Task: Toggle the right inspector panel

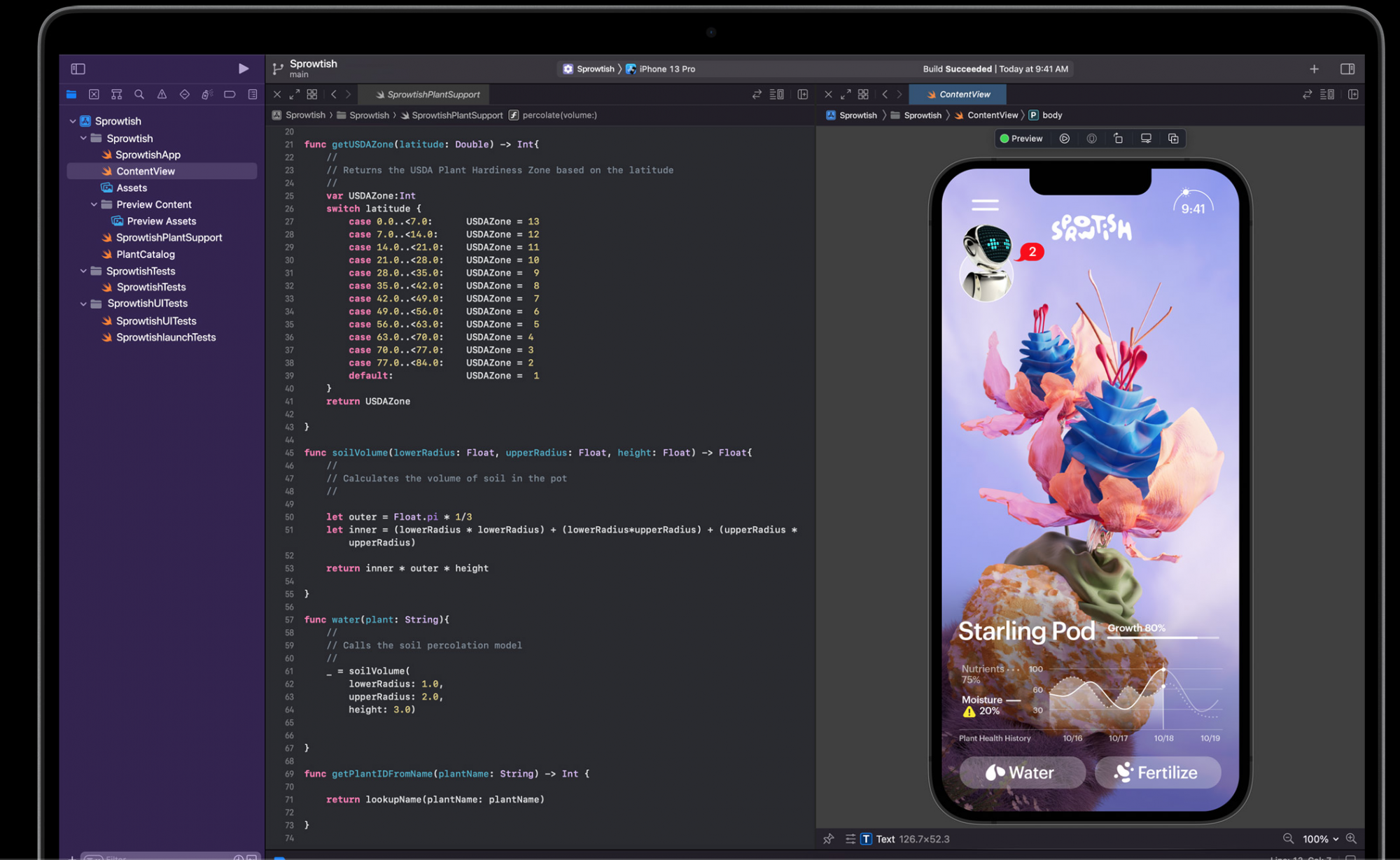Action: click(x=1347, y=69)
